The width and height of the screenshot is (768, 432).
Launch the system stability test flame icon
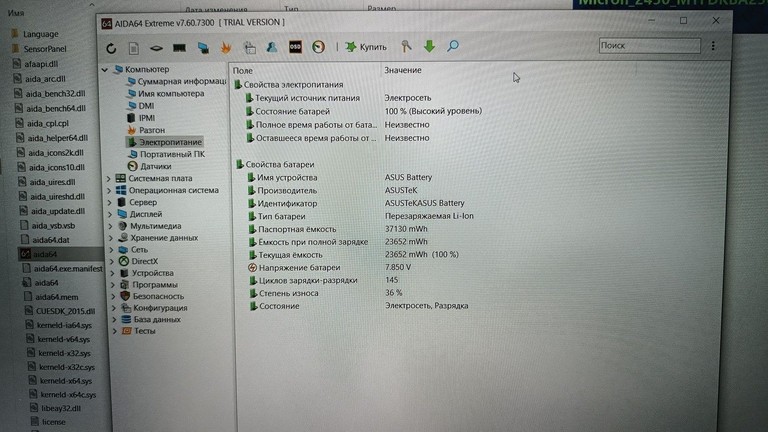click(226, 48)
